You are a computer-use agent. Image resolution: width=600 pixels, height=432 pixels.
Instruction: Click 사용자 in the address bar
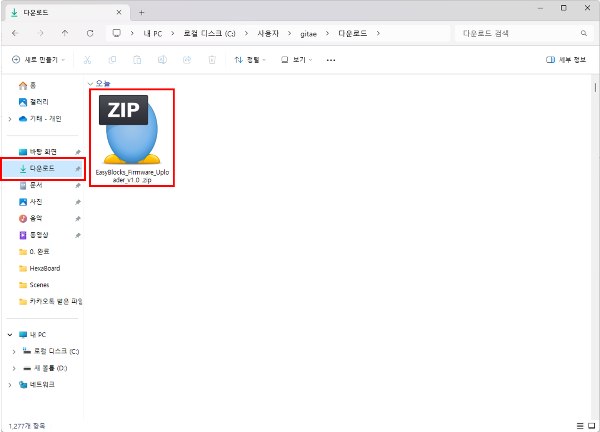coord(268,34)
